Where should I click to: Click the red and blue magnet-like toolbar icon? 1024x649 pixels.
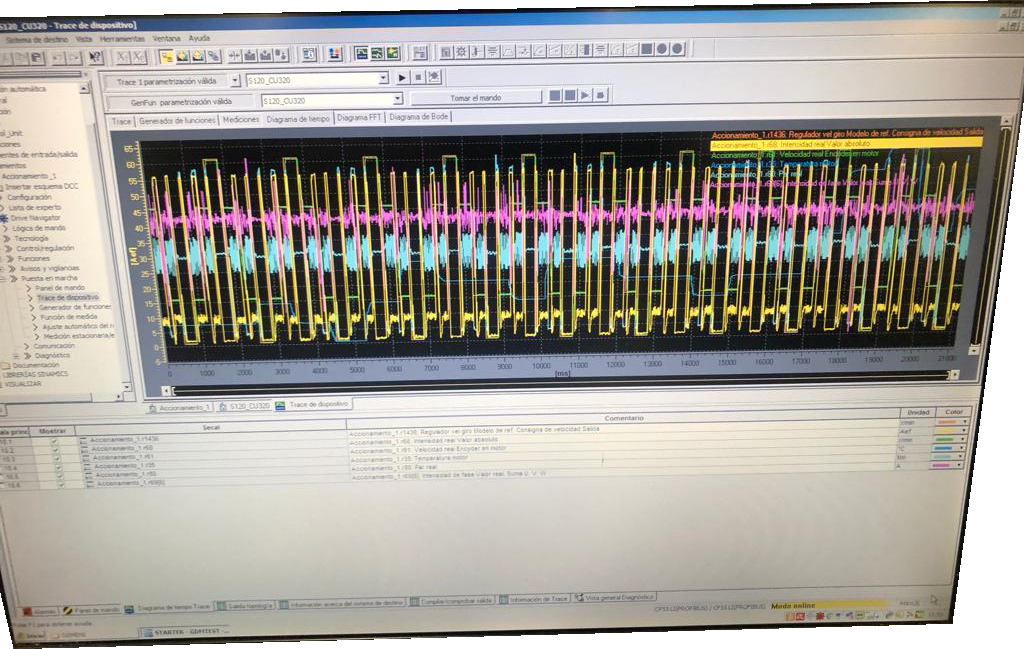tap(336, 54)
